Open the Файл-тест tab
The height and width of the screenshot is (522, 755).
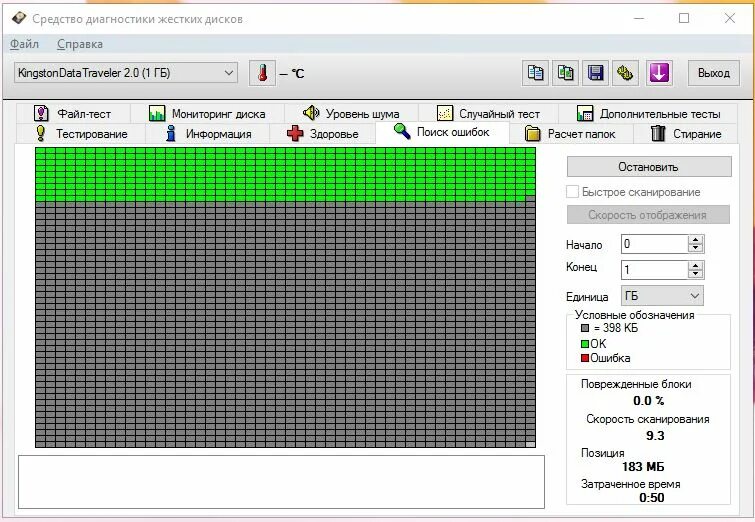[x=73, y=114]
